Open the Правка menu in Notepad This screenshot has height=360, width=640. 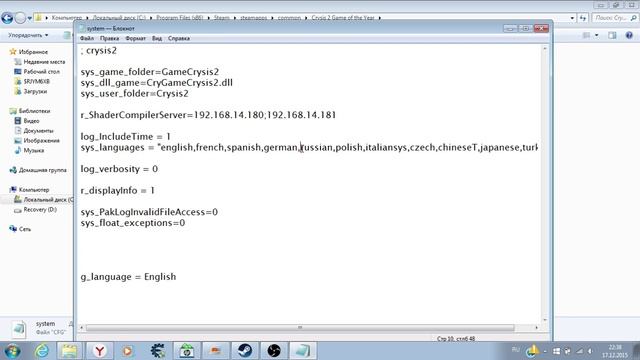(109, 38)
